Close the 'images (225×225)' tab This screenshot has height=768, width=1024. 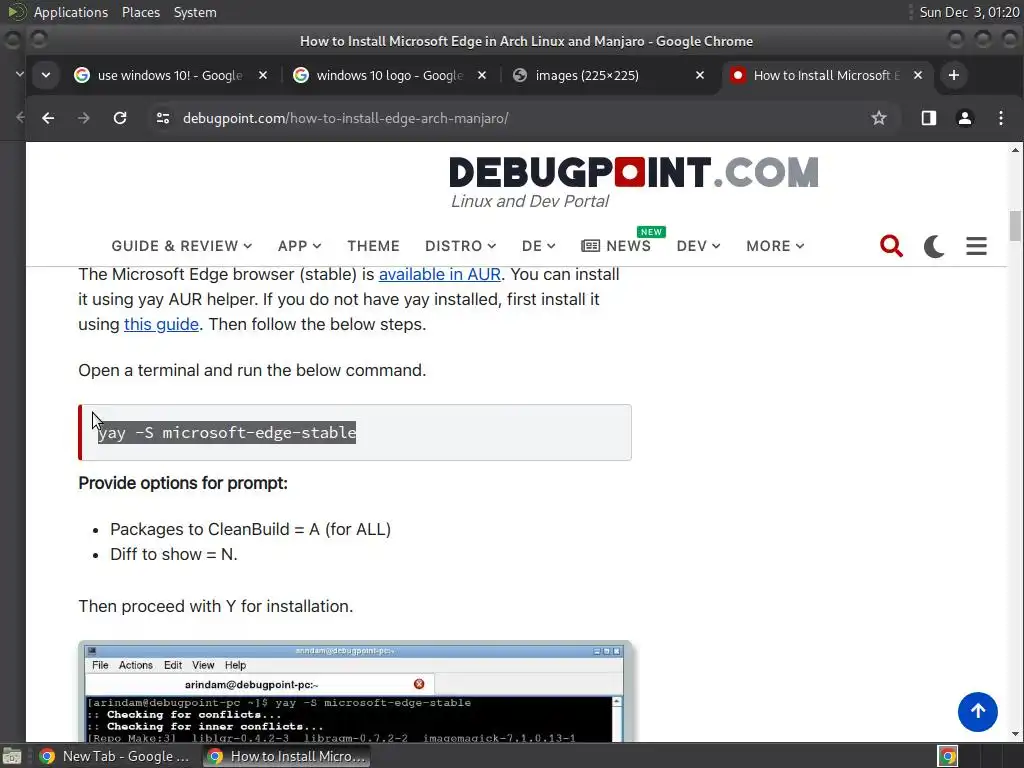699,75
